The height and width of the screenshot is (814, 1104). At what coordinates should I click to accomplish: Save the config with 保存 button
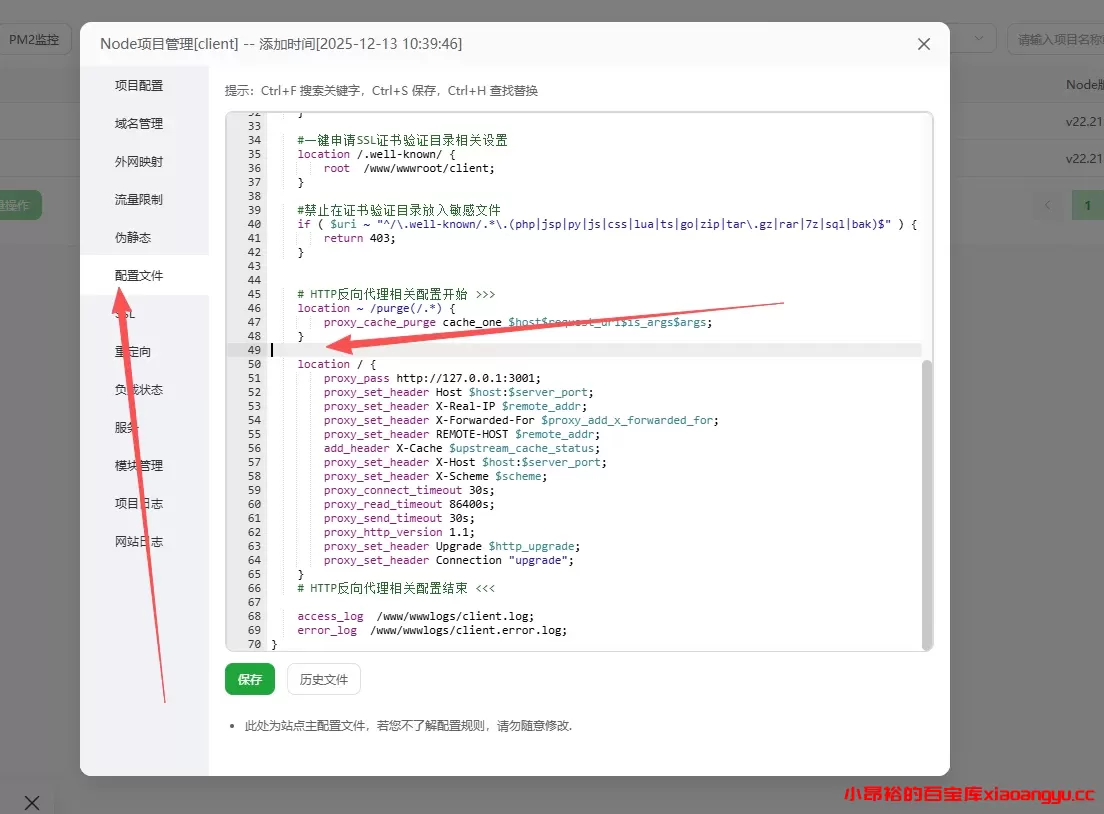[249, 678]
